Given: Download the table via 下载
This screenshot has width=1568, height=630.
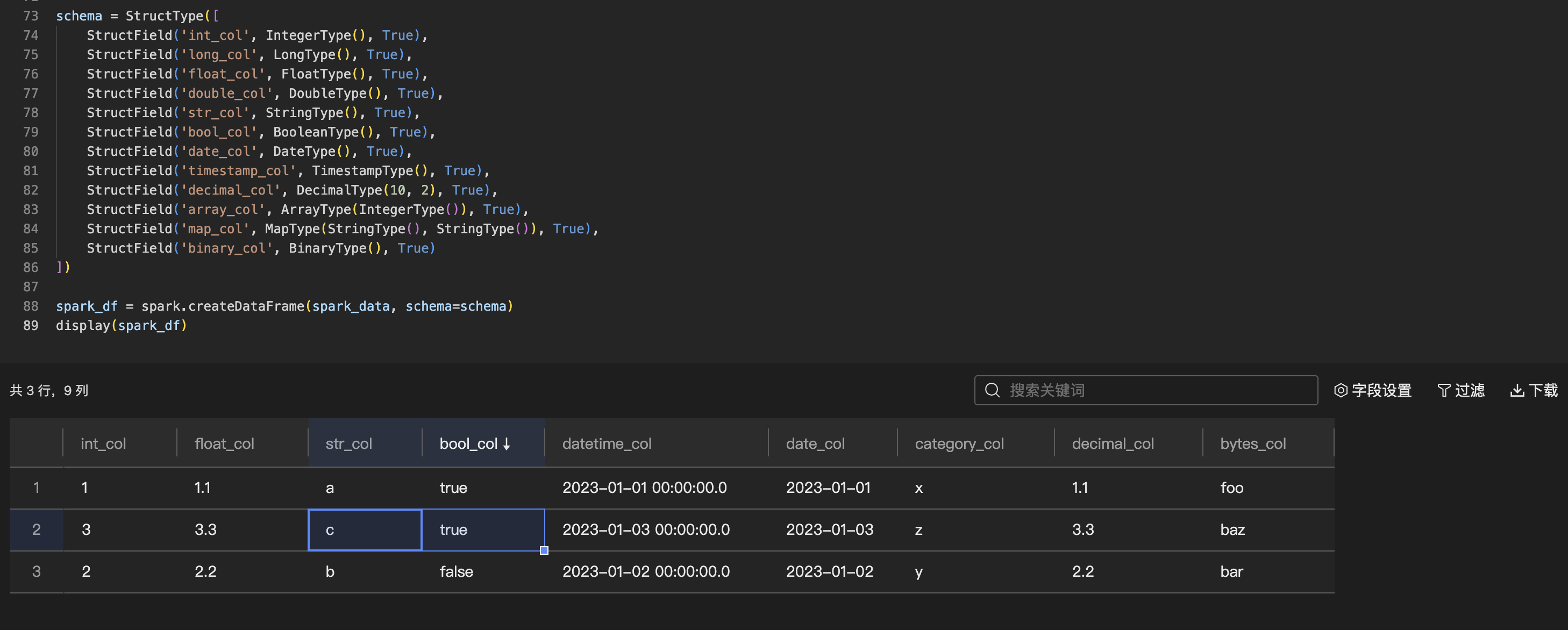Looking at the screenshot, I should point(1533,390).
